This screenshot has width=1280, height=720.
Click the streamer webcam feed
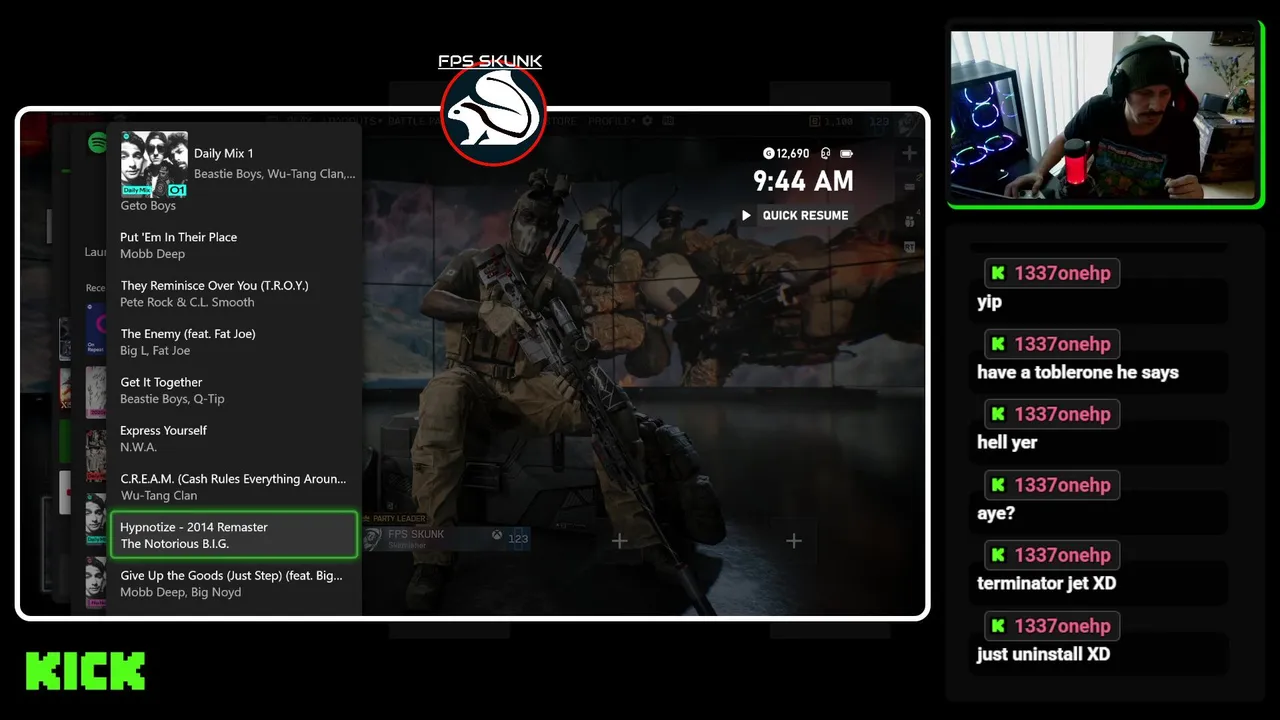tap(1102, 115)
